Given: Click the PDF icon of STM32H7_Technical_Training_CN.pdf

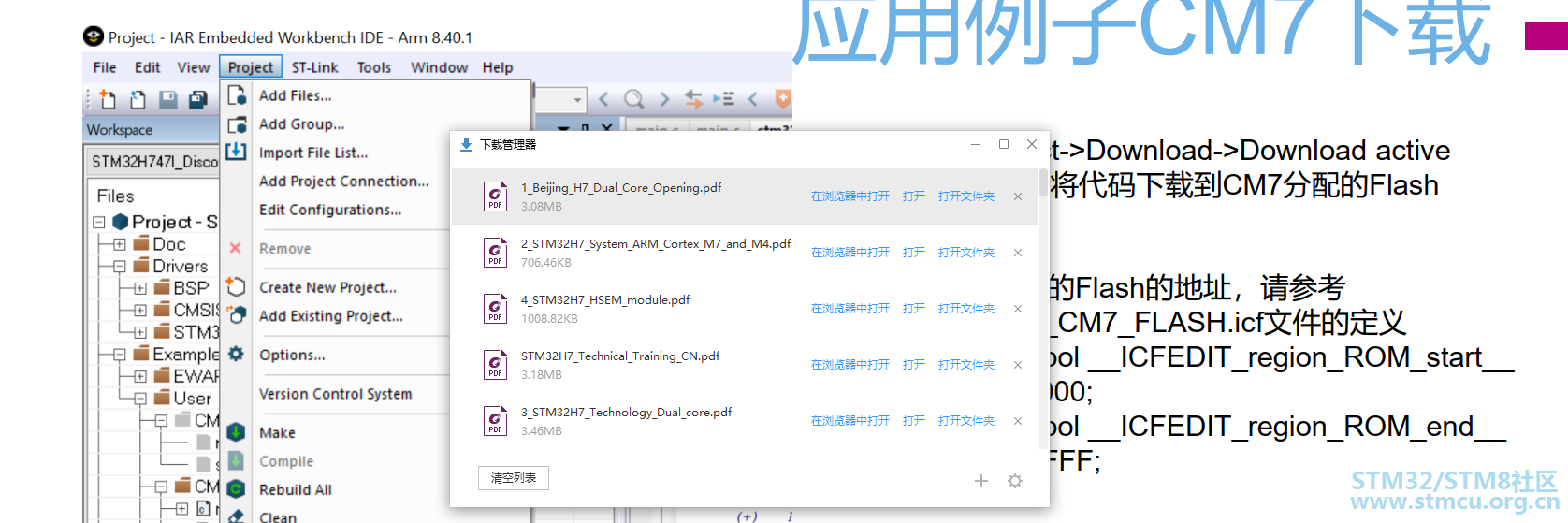Looking at the screenshot, I should pyautogui.click(x=495, y=365).
